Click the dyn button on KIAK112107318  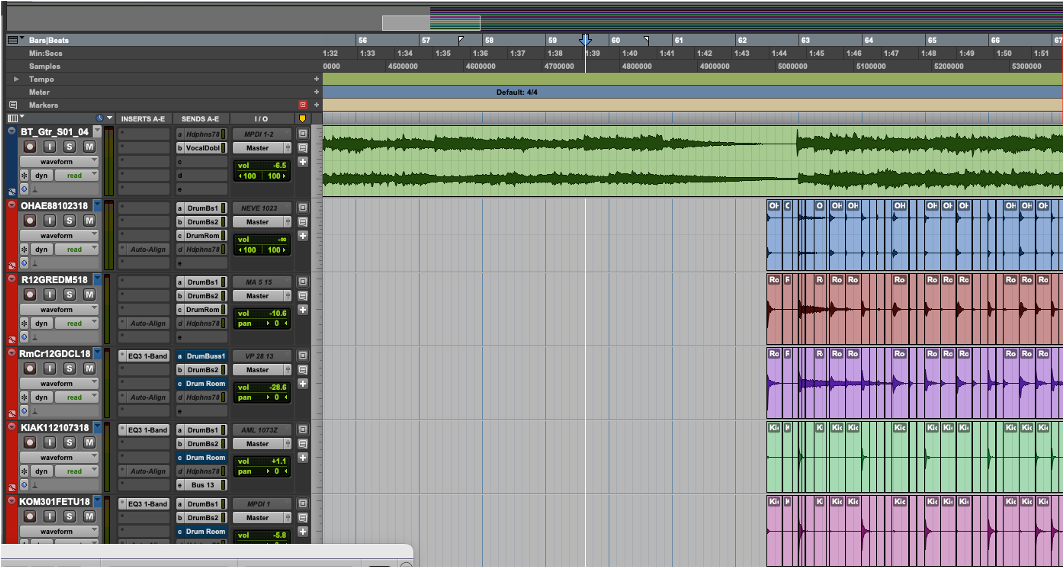click(x=41, y=471)
